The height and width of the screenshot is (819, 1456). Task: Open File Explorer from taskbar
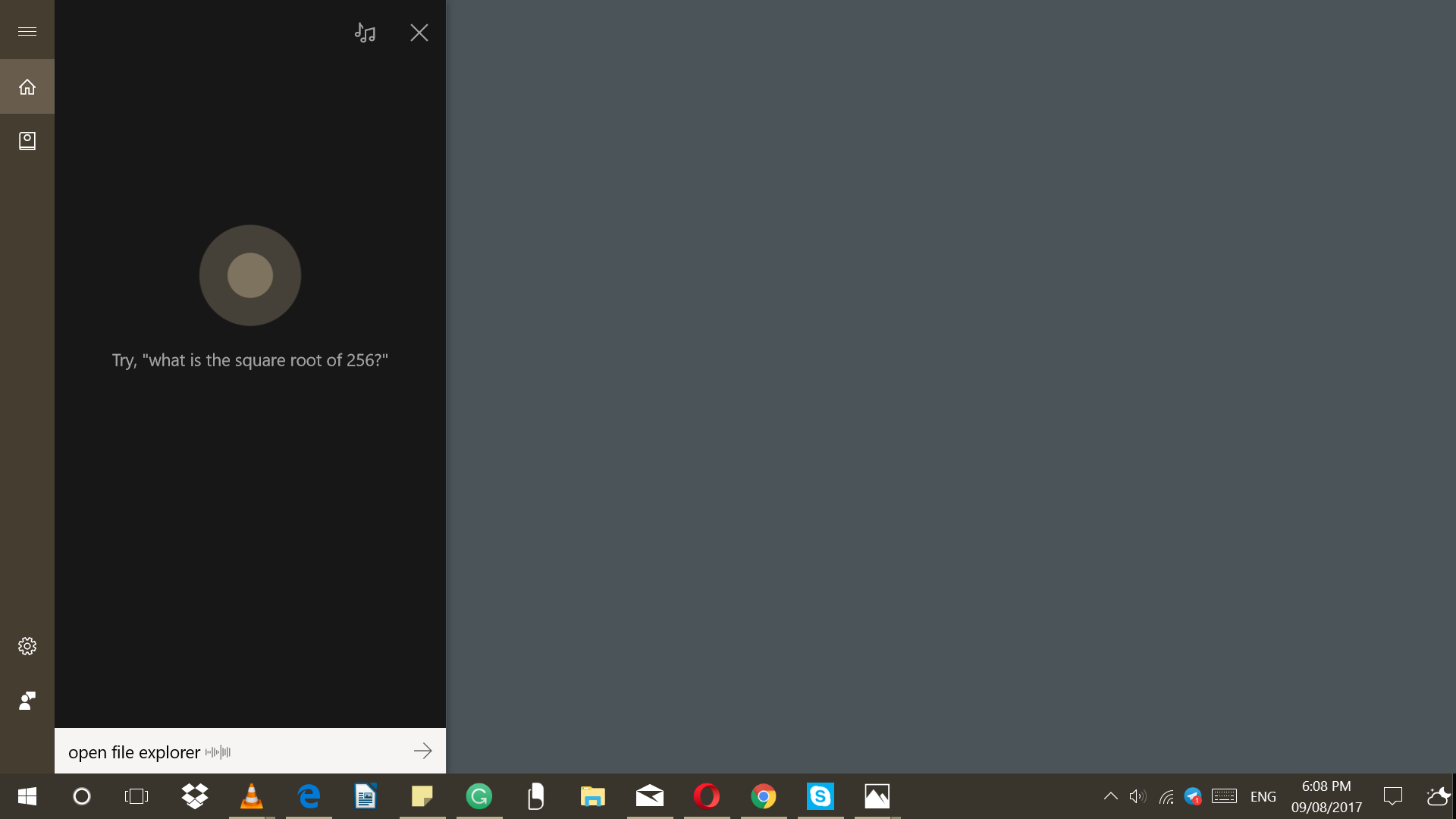593,796
